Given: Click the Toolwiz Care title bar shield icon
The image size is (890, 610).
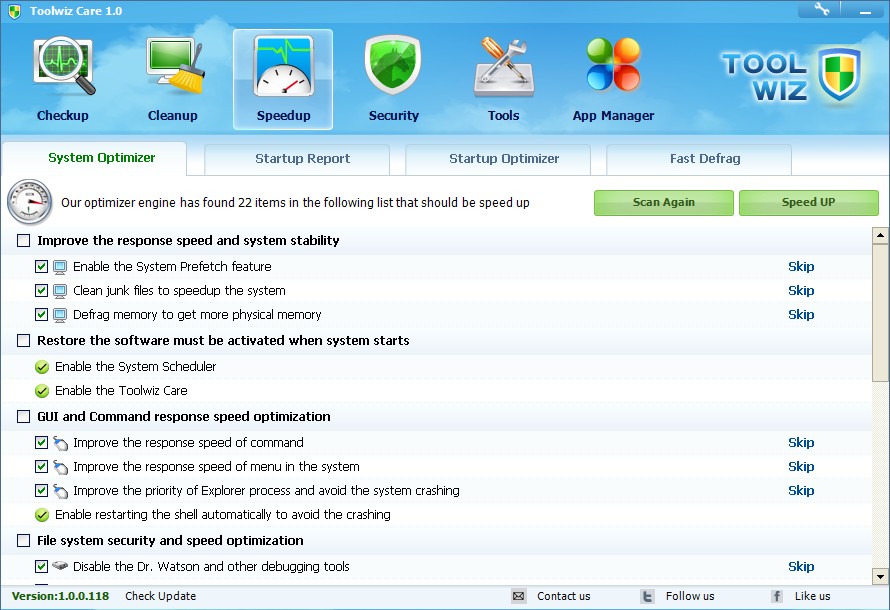Looking at the screenshot, I should (14, 11).
